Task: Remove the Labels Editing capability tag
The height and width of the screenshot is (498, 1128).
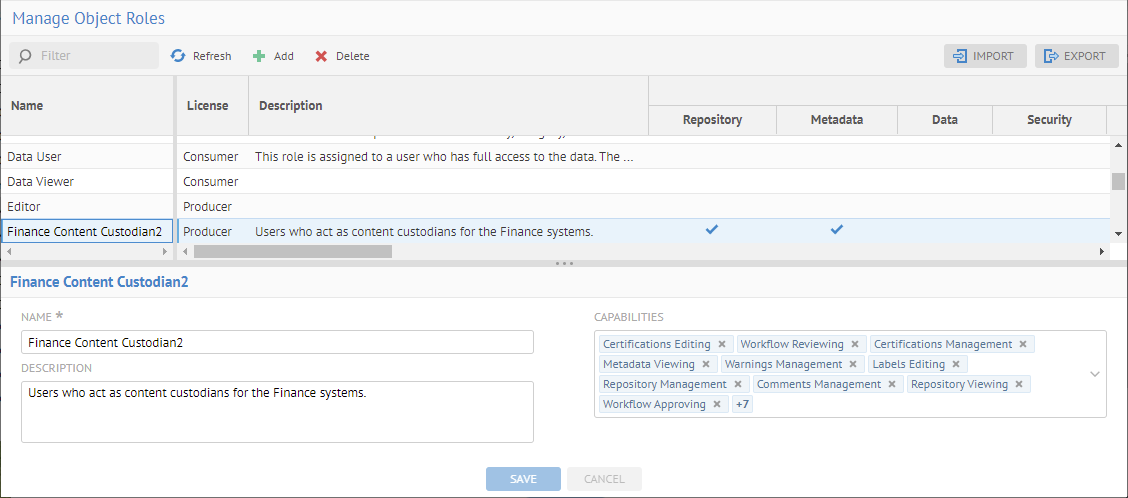Action: (956, 364)
